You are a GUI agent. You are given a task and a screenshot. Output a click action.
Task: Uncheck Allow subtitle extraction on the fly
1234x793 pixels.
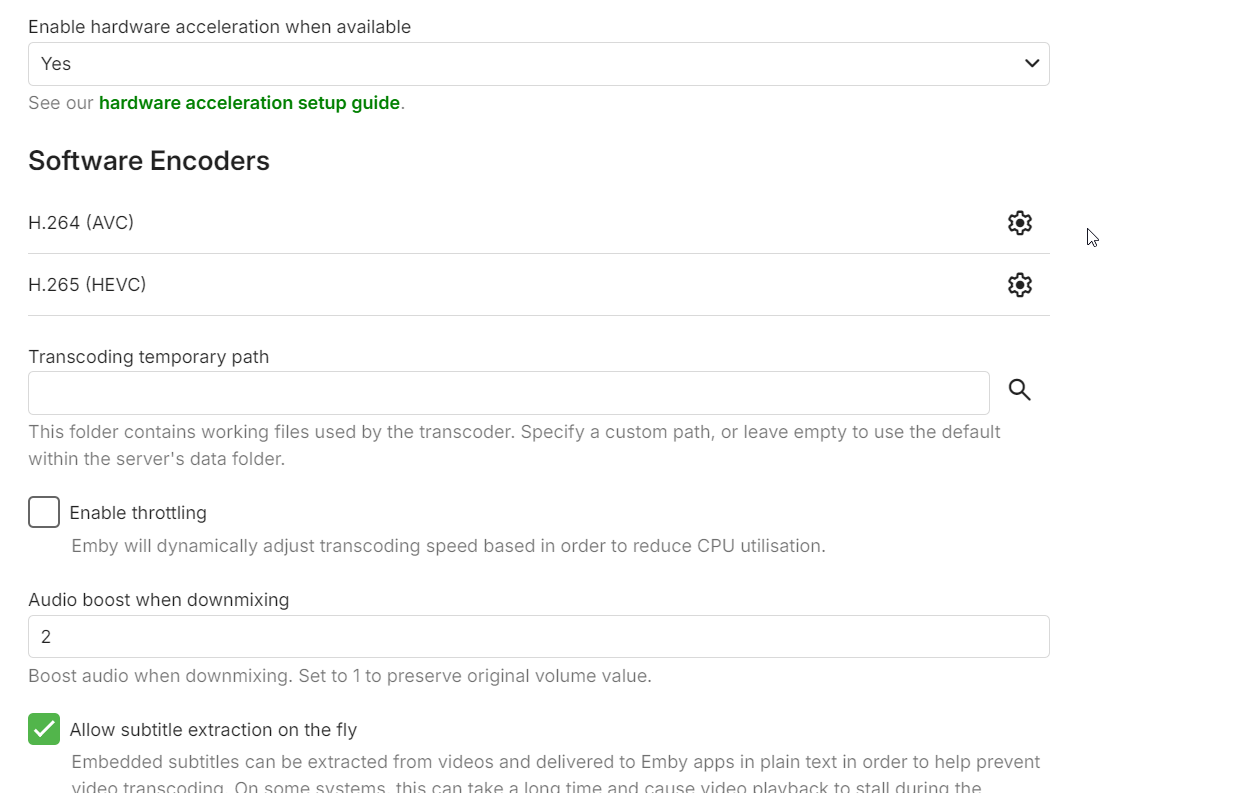coord(44,729)
